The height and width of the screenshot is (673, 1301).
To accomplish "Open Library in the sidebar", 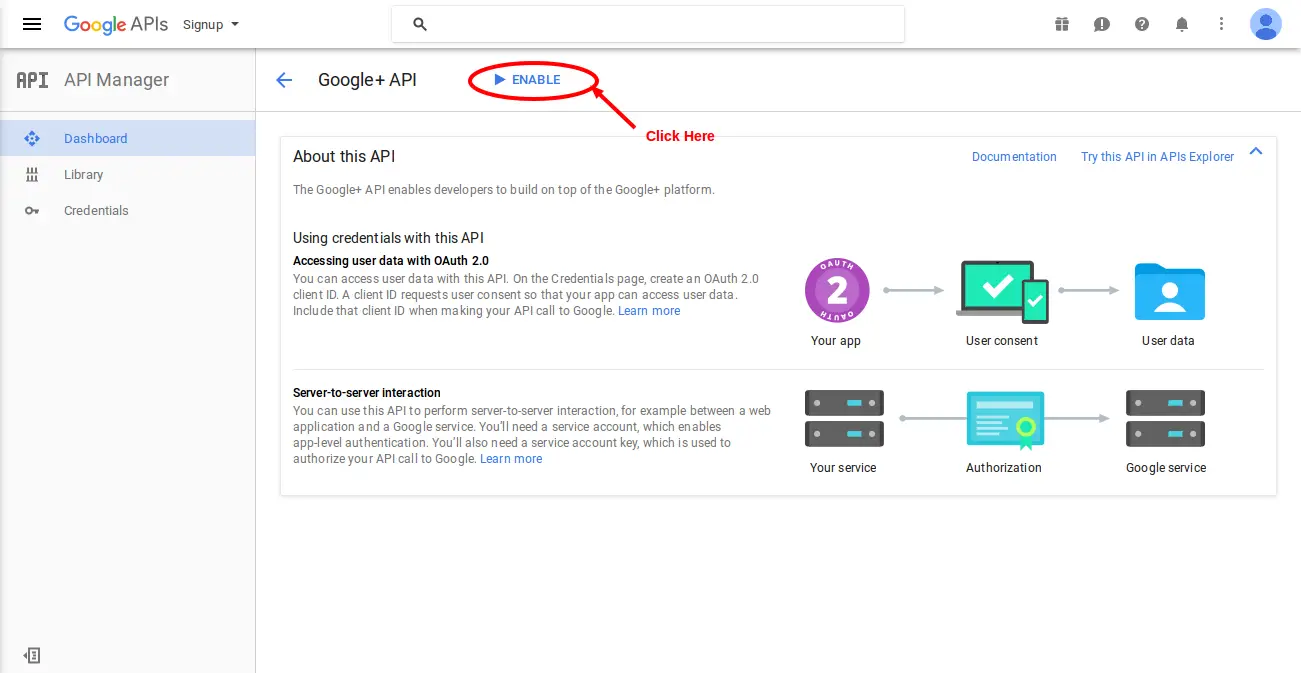I will coord(84,174).
